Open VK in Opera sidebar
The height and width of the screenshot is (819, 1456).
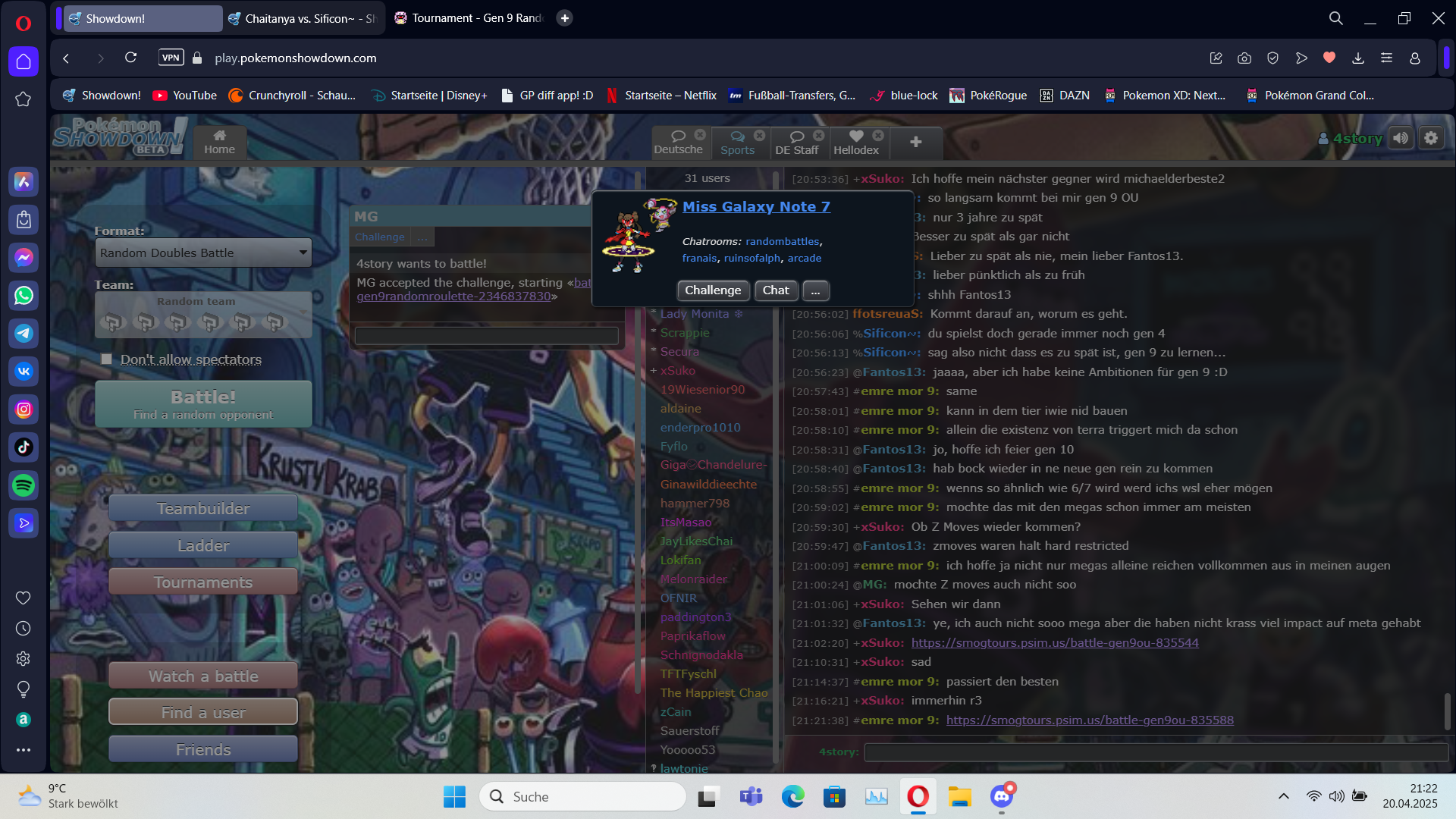tap(24, 372)
